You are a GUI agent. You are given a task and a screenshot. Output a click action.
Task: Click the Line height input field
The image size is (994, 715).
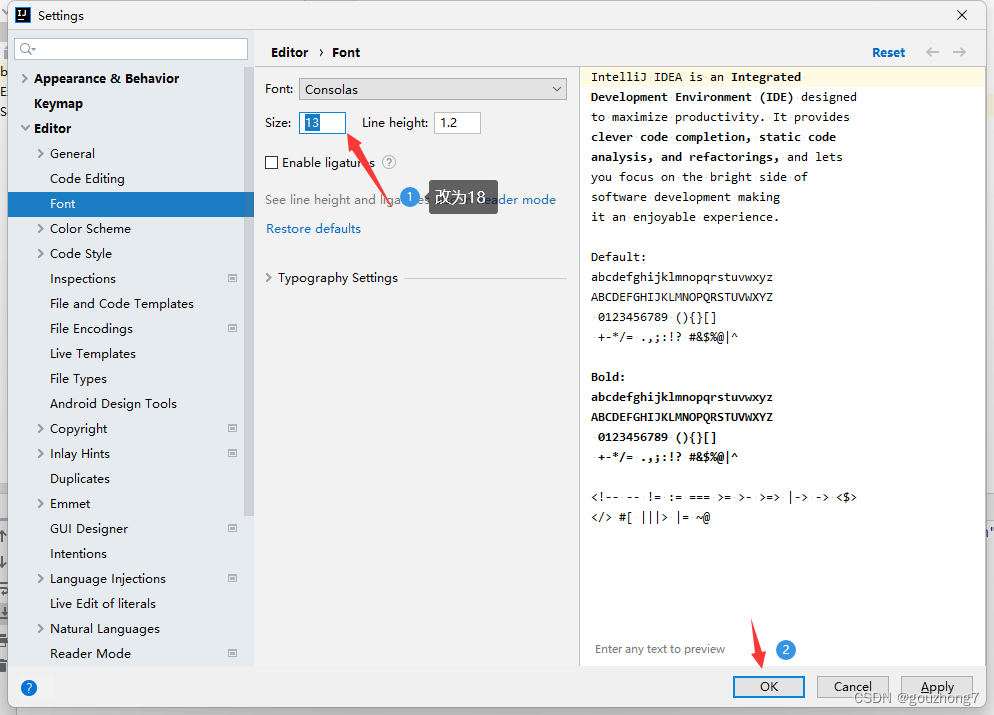pyautogui.click(x=457, y=122)
